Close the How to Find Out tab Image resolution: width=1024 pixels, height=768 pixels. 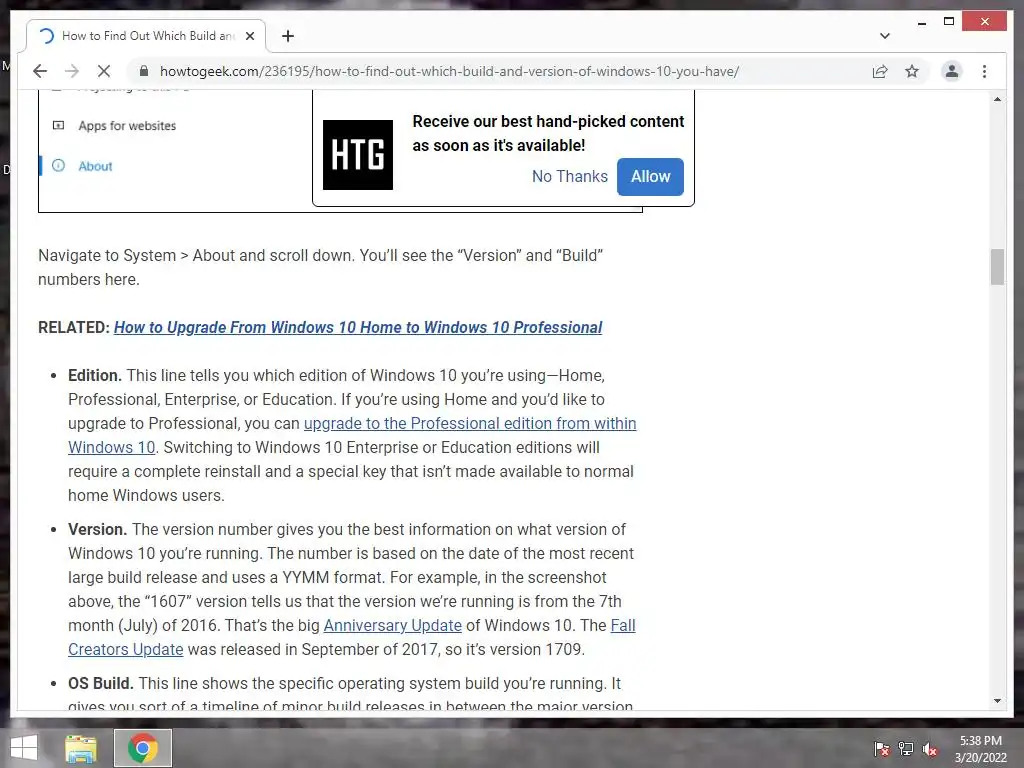pos(249,36)
